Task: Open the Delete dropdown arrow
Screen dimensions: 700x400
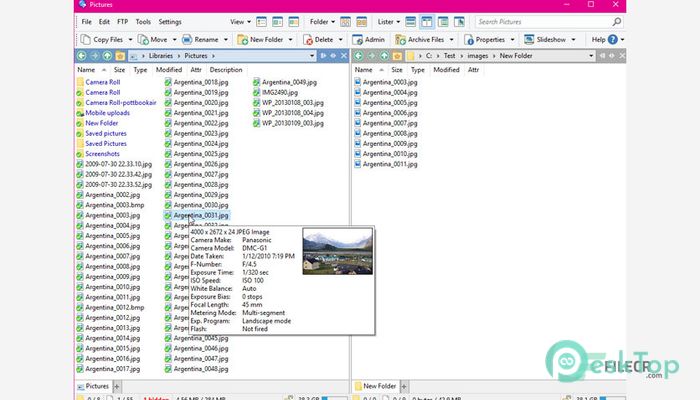Action: click(341, 39)
